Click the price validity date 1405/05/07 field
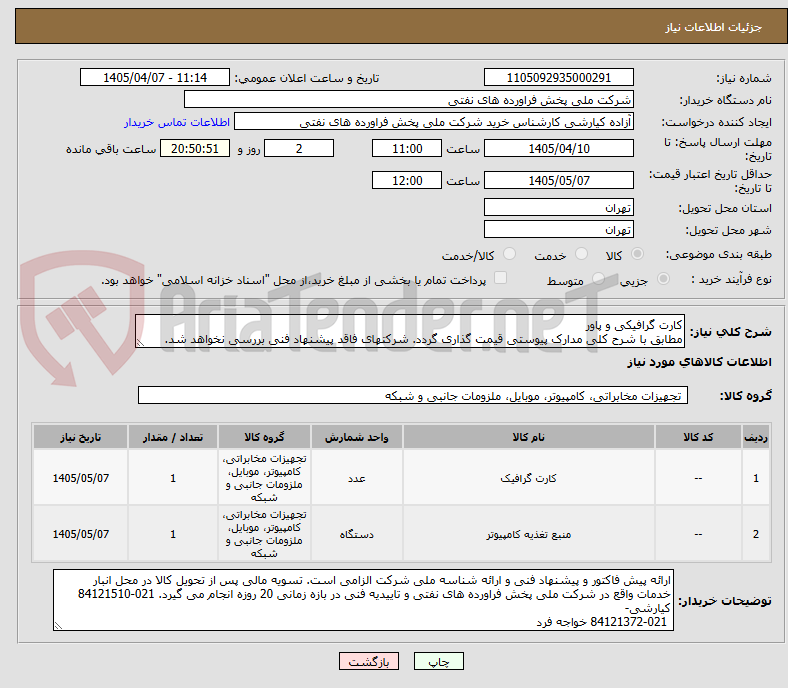 558,180
